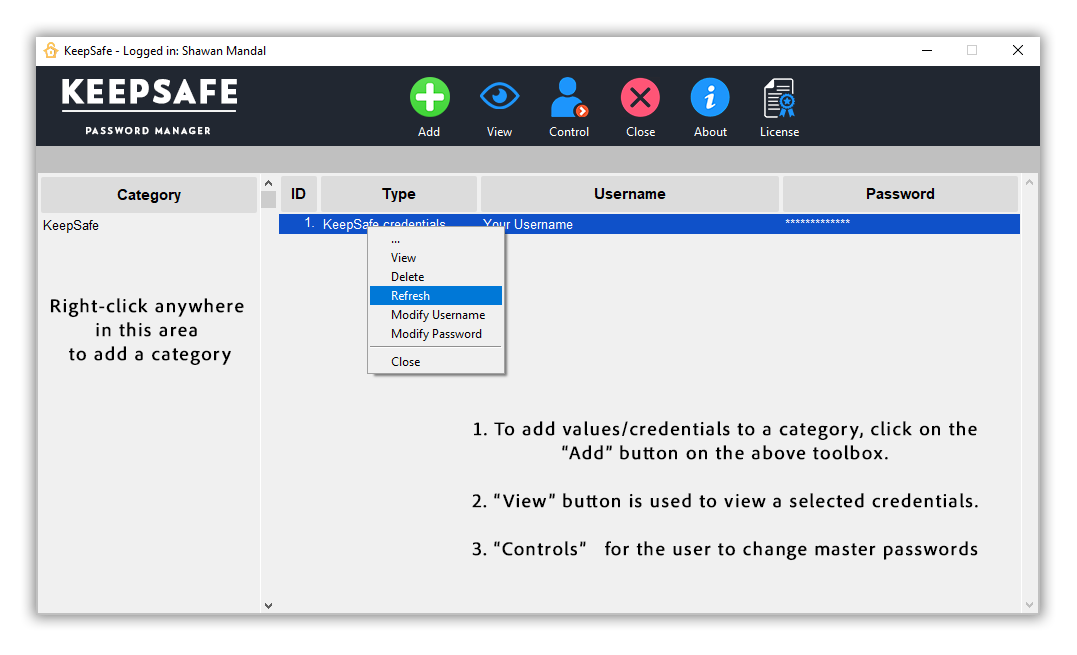Select Modify Username in context menu
The image size is (1077, 655).
[x=435, y=315]
